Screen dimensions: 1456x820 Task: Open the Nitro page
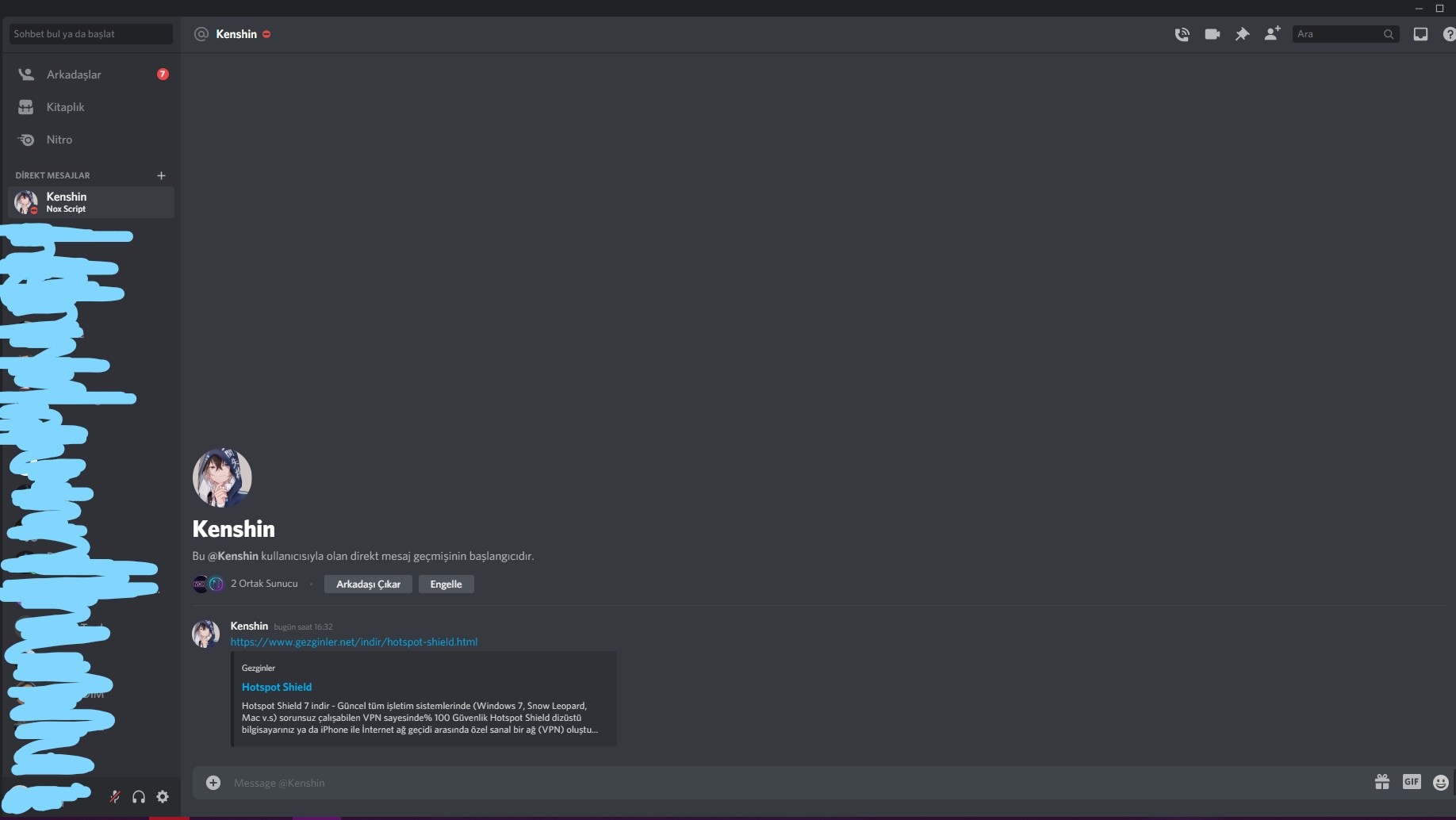[91, 140]
